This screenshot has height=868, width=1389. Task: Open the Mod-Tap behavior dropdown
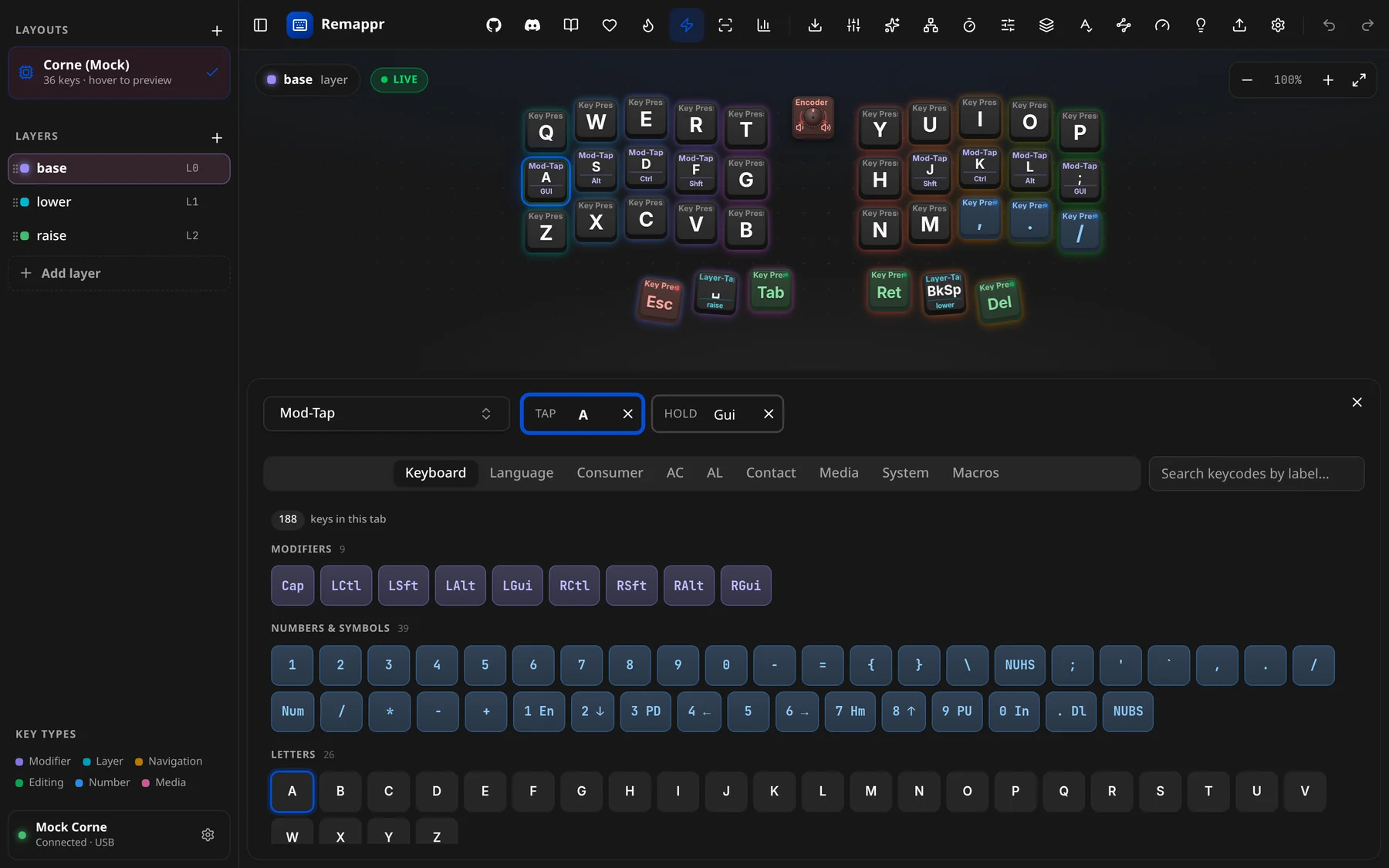(386, 414)
